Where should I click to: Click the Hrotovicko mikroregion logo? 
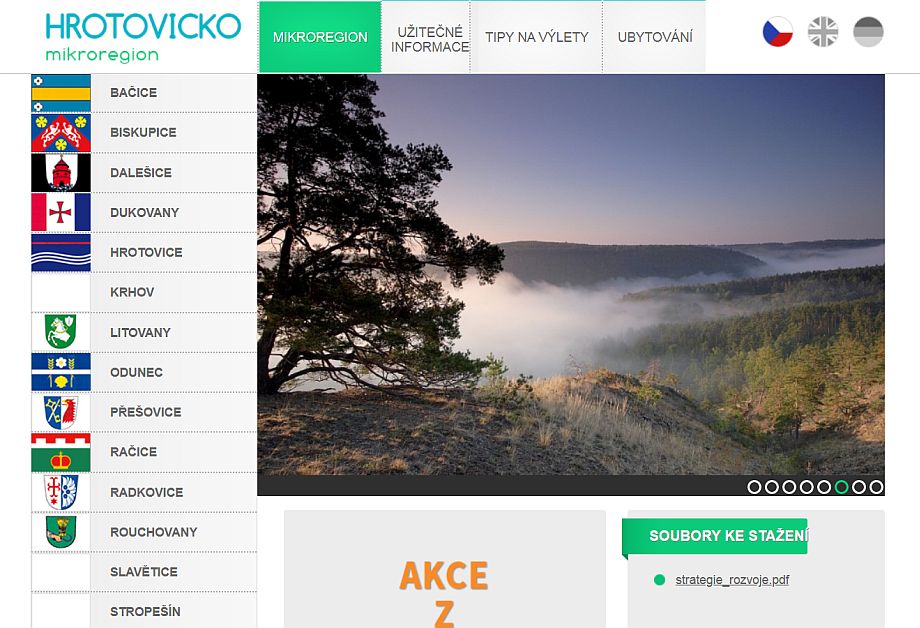point(143,37)
